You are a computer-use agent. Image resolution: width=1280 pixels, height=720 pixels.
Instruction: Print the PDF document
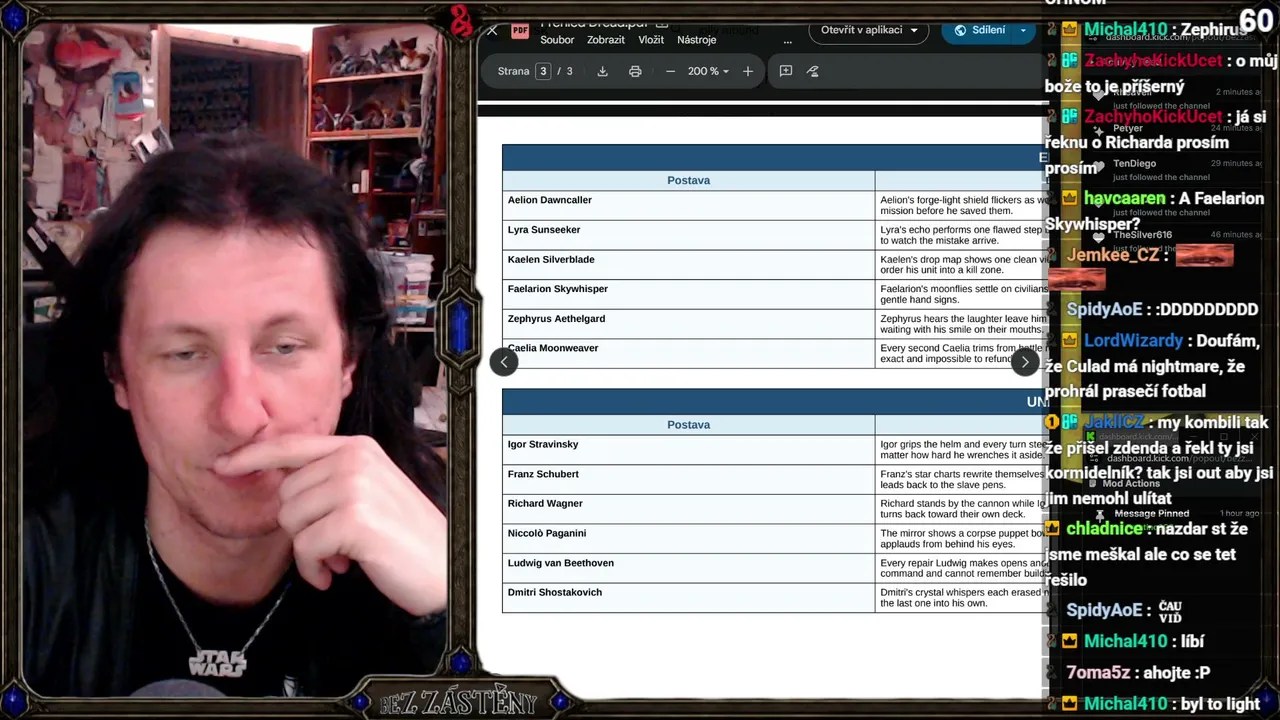point(635,71)
